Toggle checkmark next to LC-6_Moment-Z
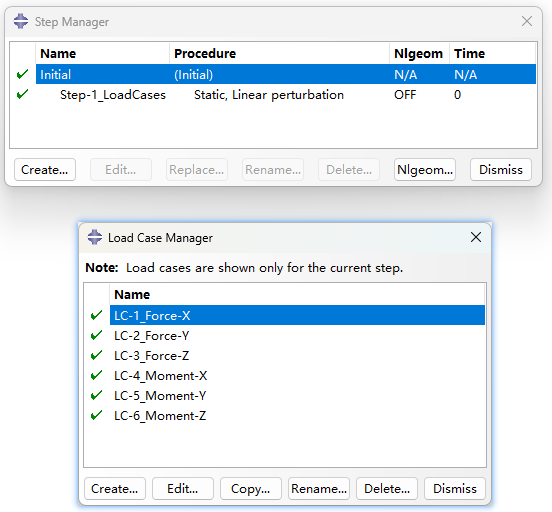This screenshot has height=512, width=552. click(96, 415)
